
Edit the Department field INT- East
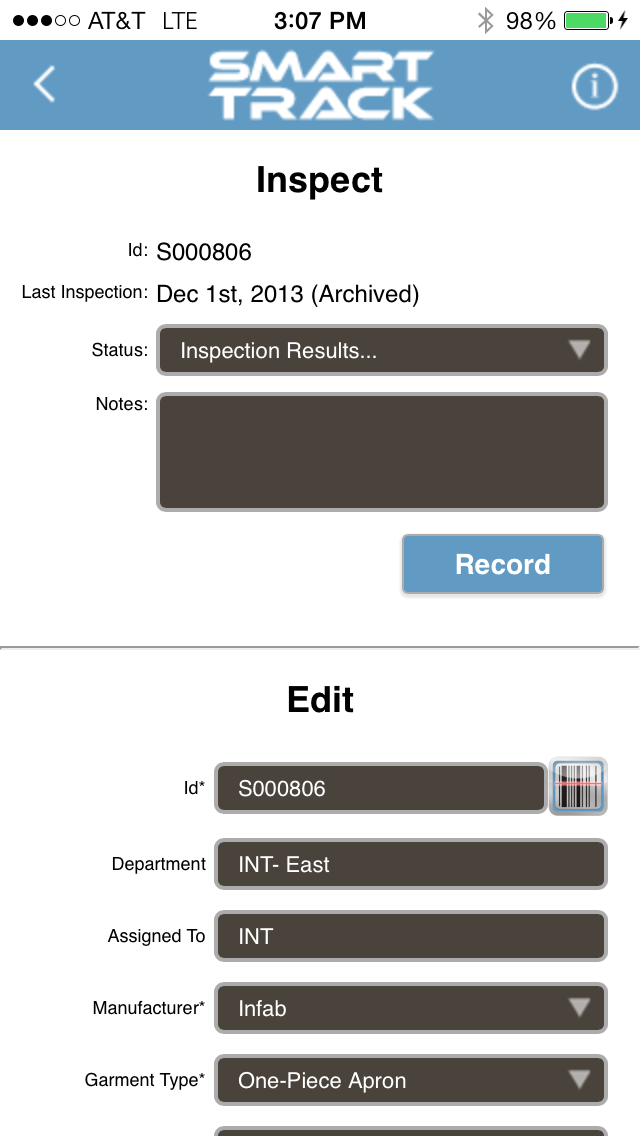click(x=410, y=864)
